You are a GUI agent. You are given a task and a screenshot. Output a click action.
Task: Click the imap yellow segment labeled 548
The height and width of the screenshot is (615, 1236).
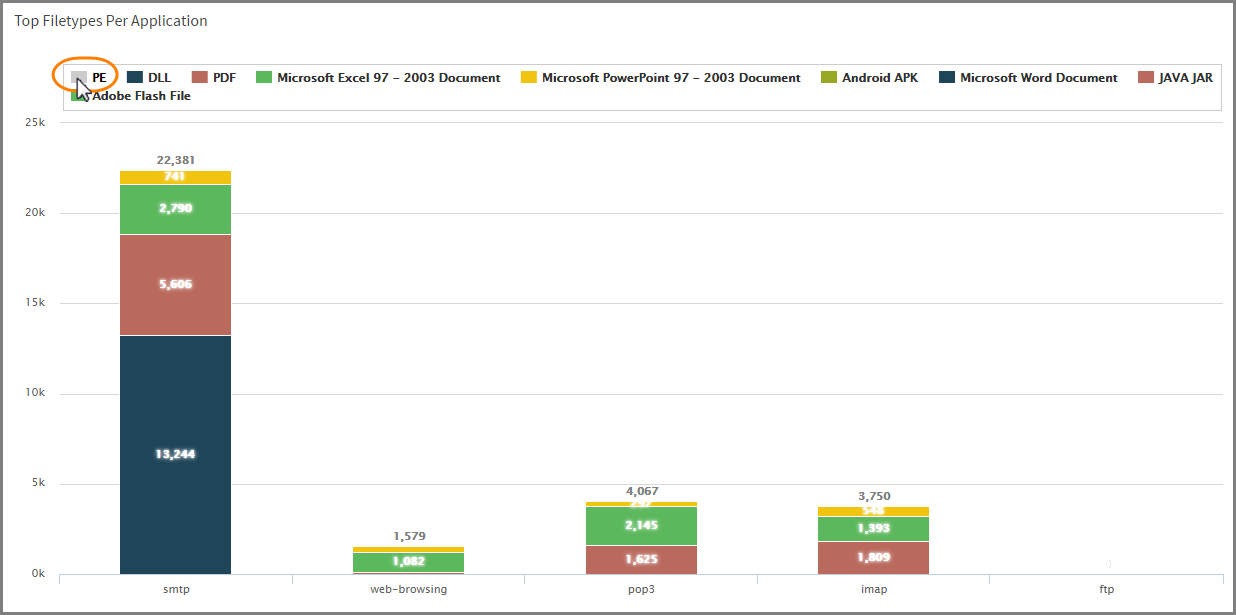873,511
